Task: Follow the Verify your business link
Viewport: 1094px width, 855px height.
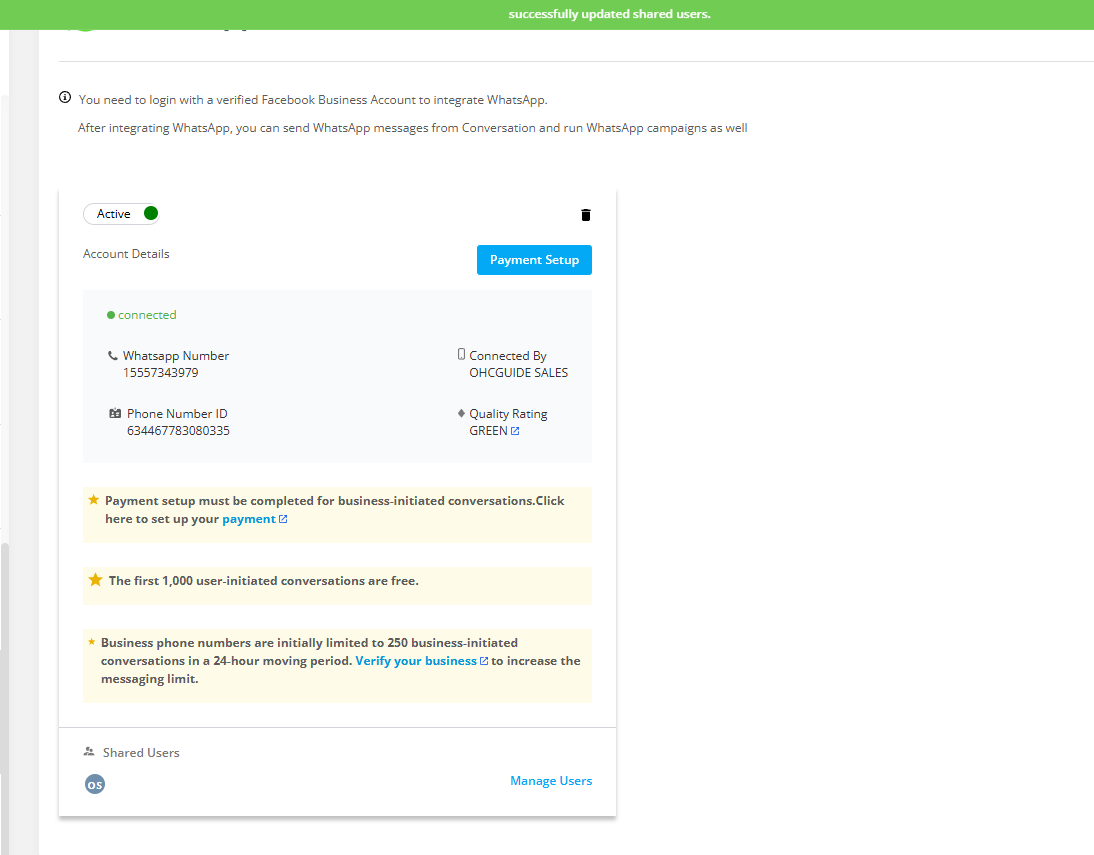Action: [x=416, y=660]
